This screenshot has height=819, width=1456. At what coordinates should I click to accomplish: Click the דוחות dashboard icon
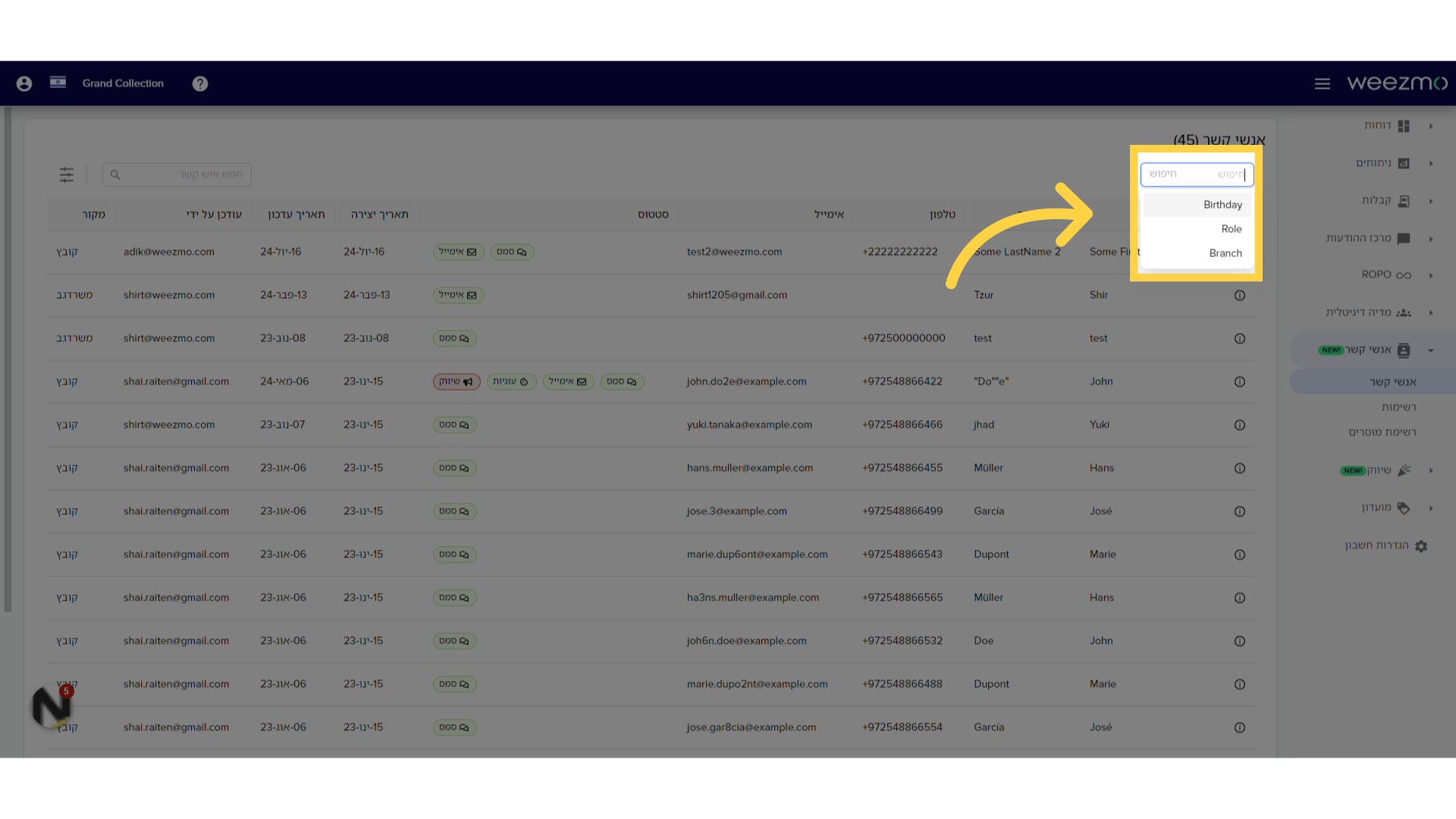click(x=1404, y=126)
